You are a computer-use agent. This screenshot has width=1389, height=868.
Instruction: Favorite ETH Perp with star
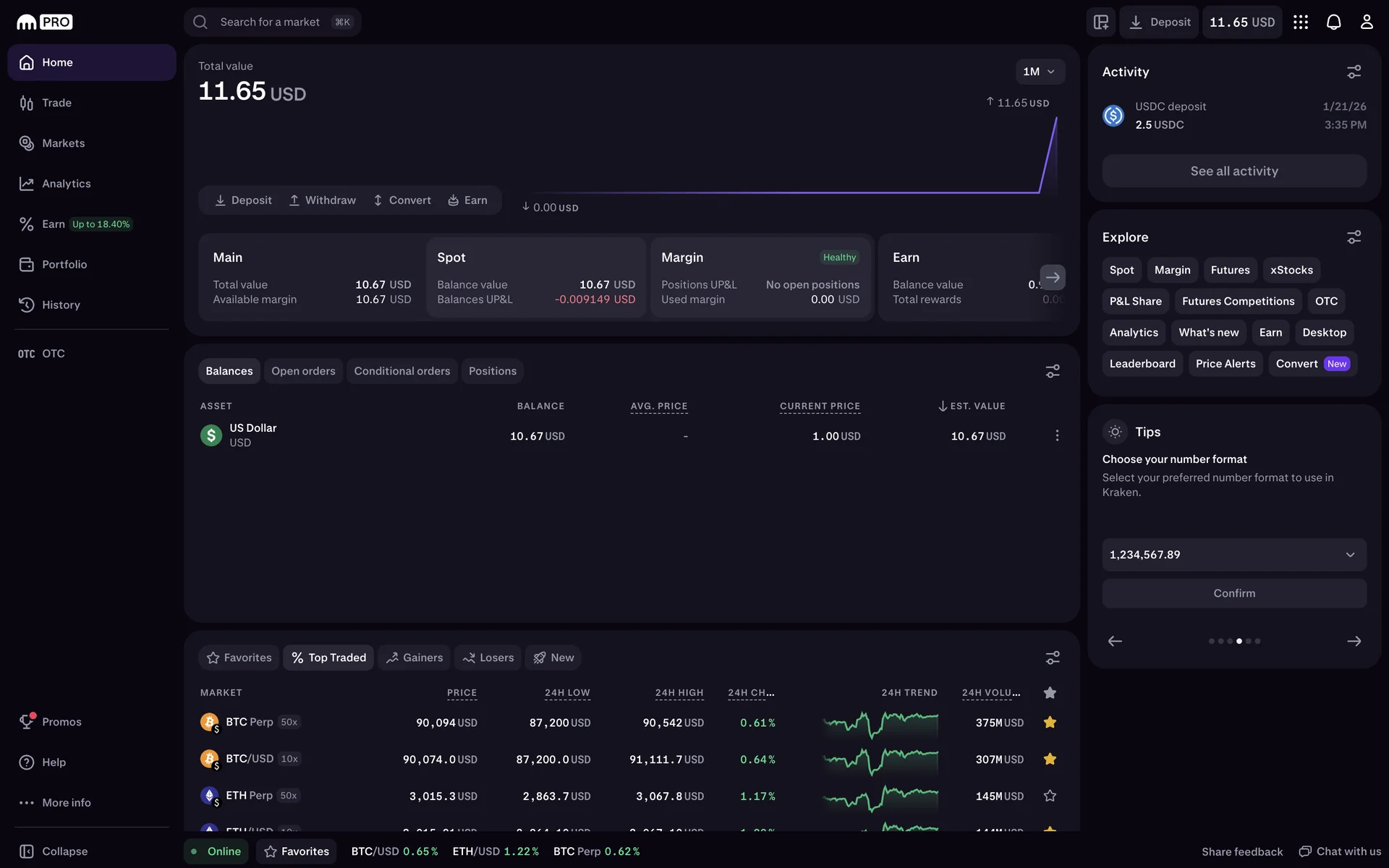(x=1050, y=796)
